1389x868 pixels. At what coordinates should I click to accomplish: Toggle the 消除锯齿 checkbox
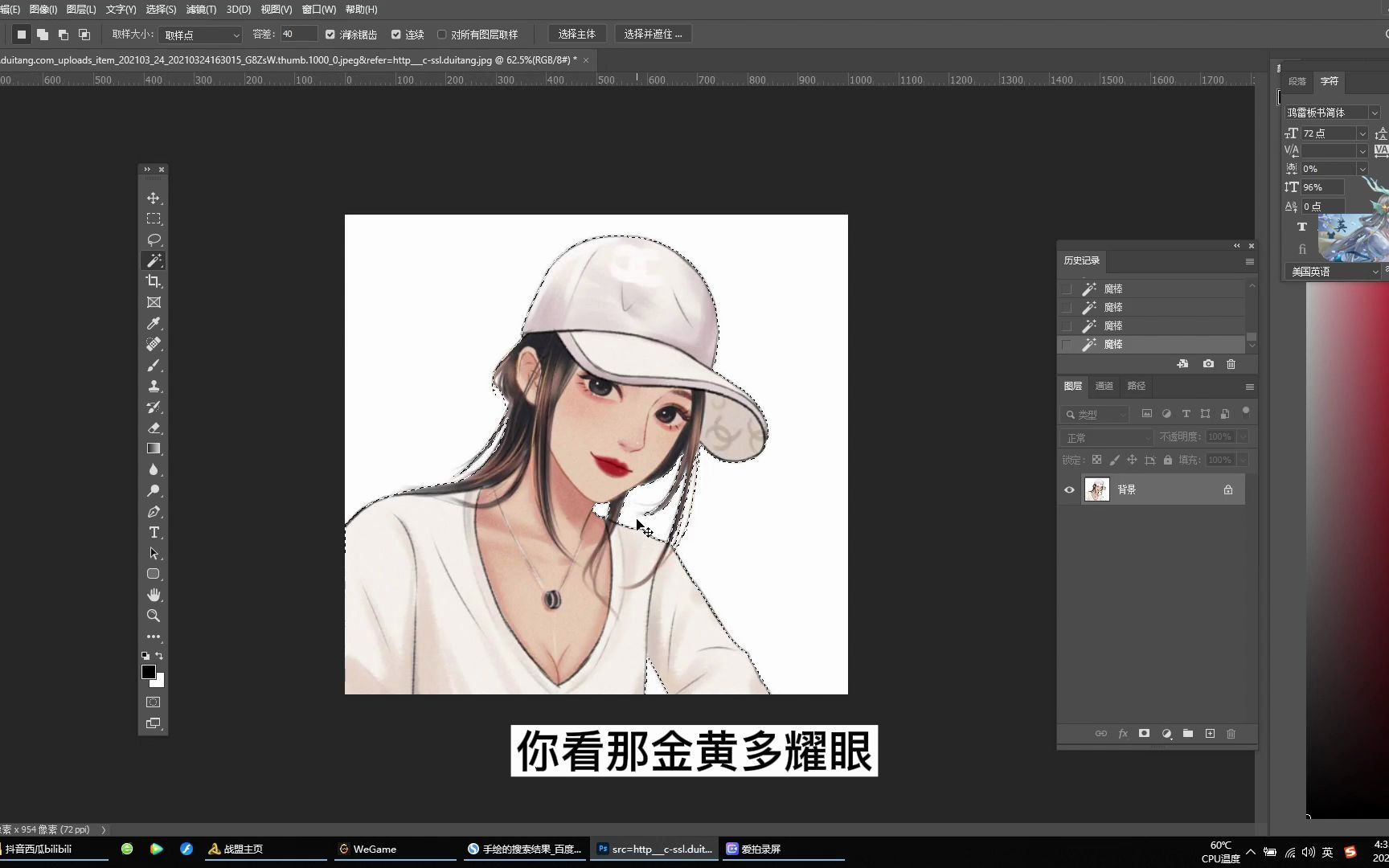(x=330, y=34)
